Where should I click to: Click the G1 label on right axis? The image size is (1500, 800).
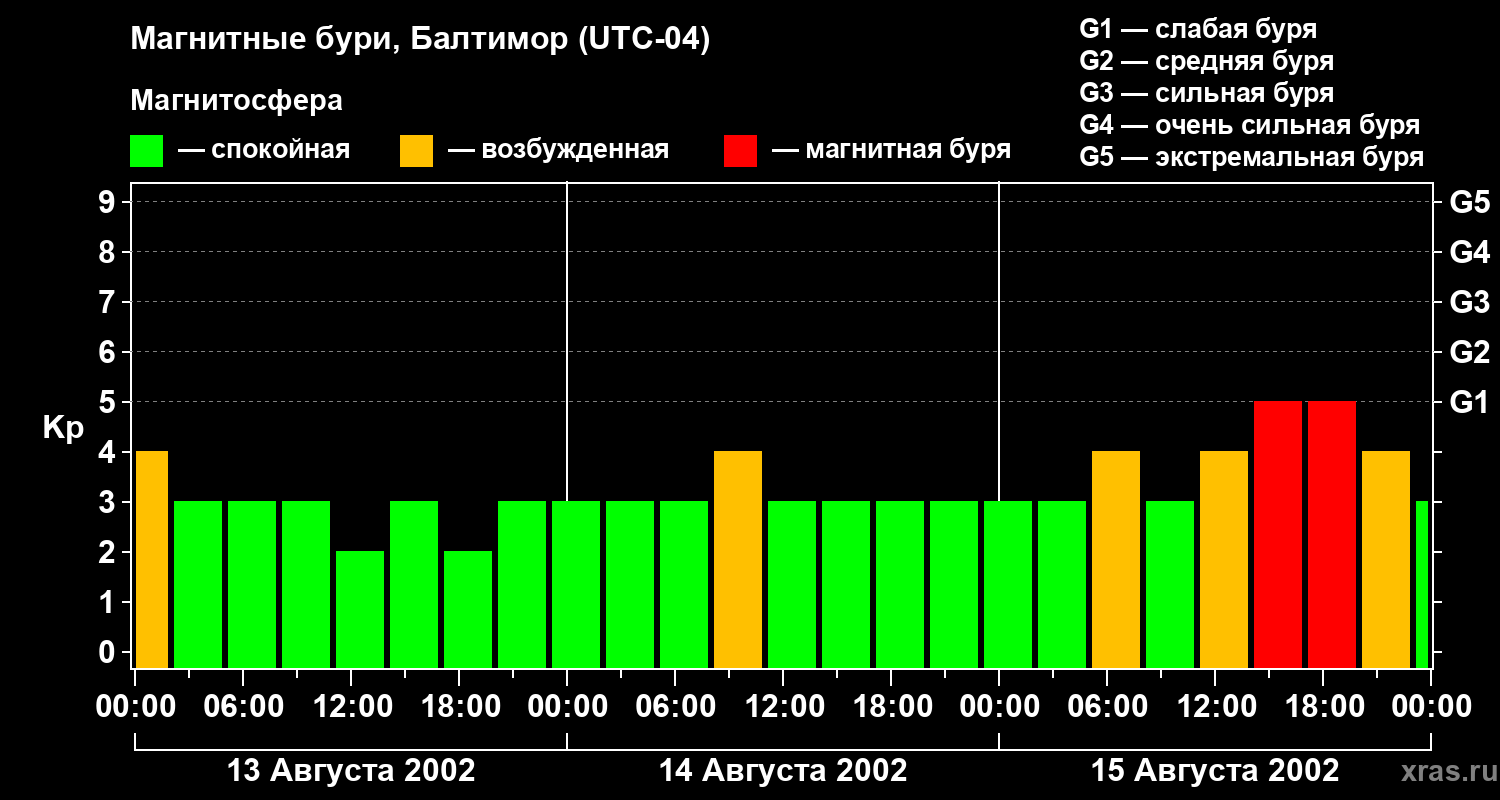[x=1469, y=402]
